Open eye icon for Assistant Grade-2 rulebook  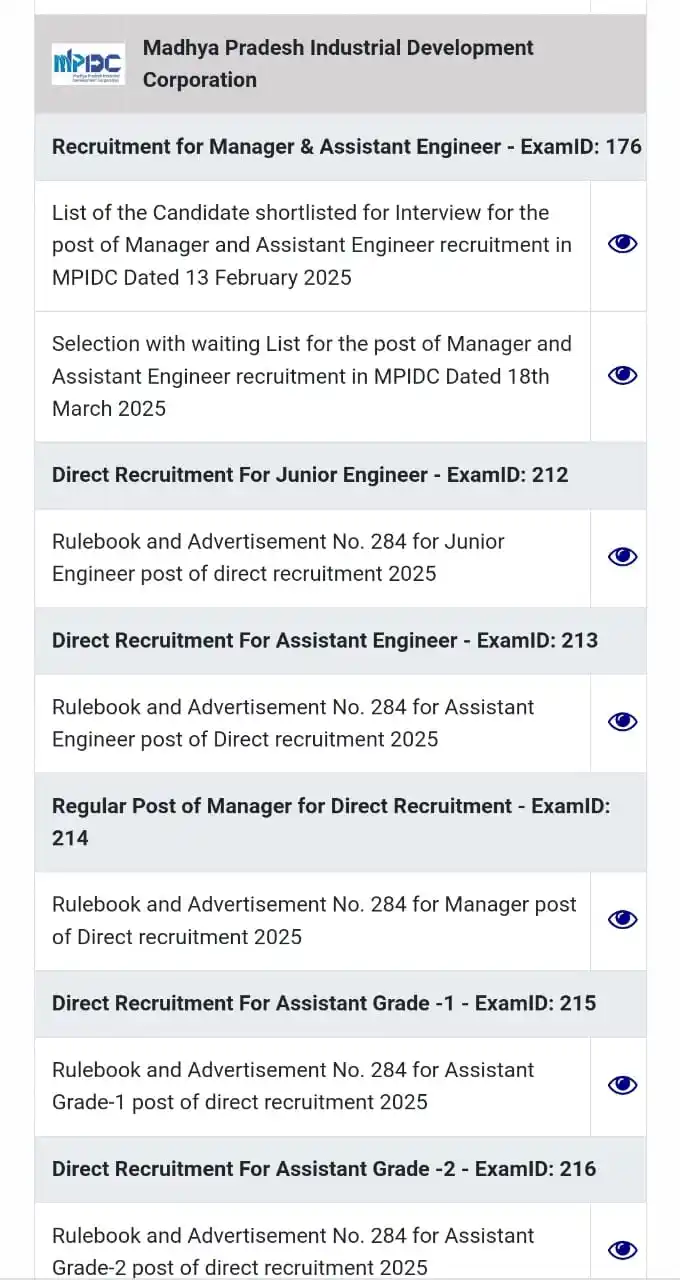coord(622,1250)
